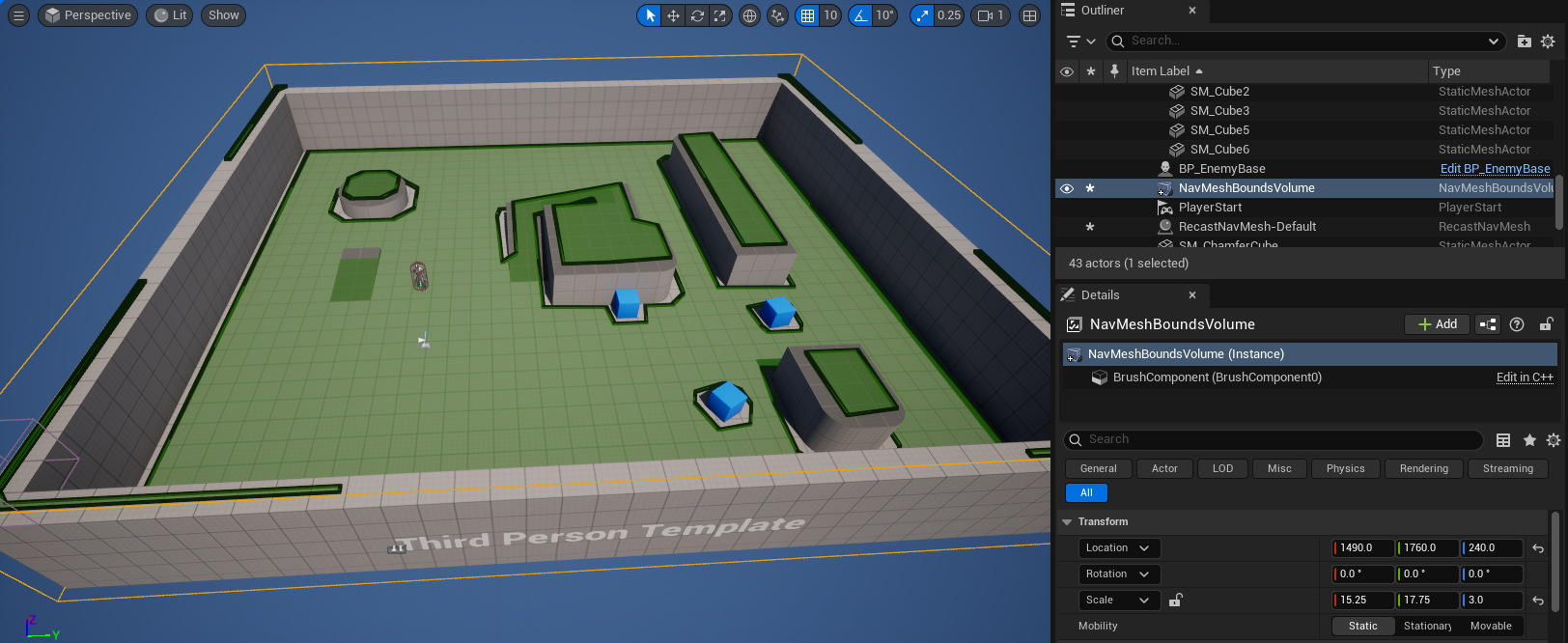Toggle scale snapping in viewport toolbar
1568x643 pixels.
coord(922,15)
